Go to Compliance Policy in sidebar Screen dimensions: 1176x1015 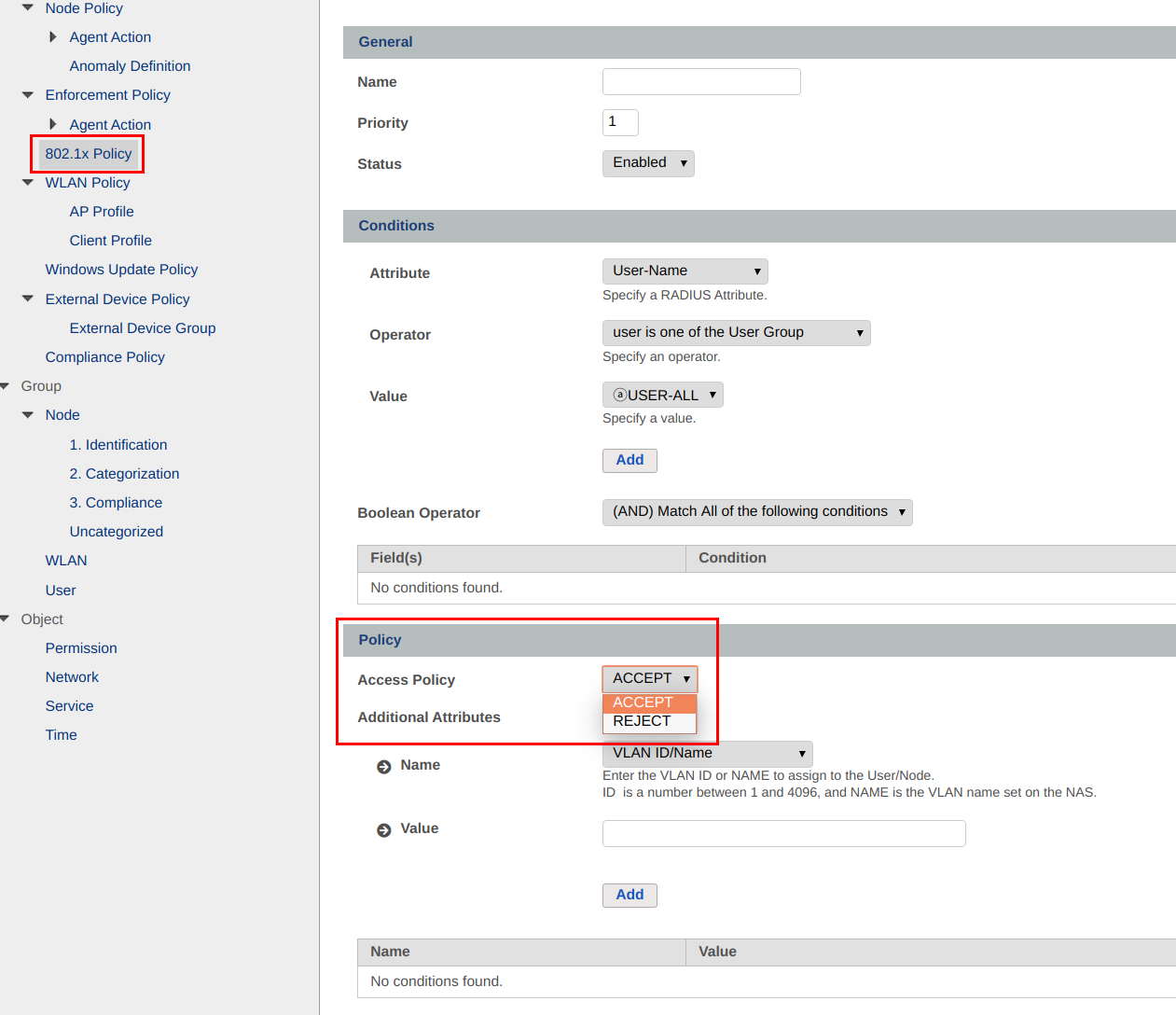(x=104, y=357)
